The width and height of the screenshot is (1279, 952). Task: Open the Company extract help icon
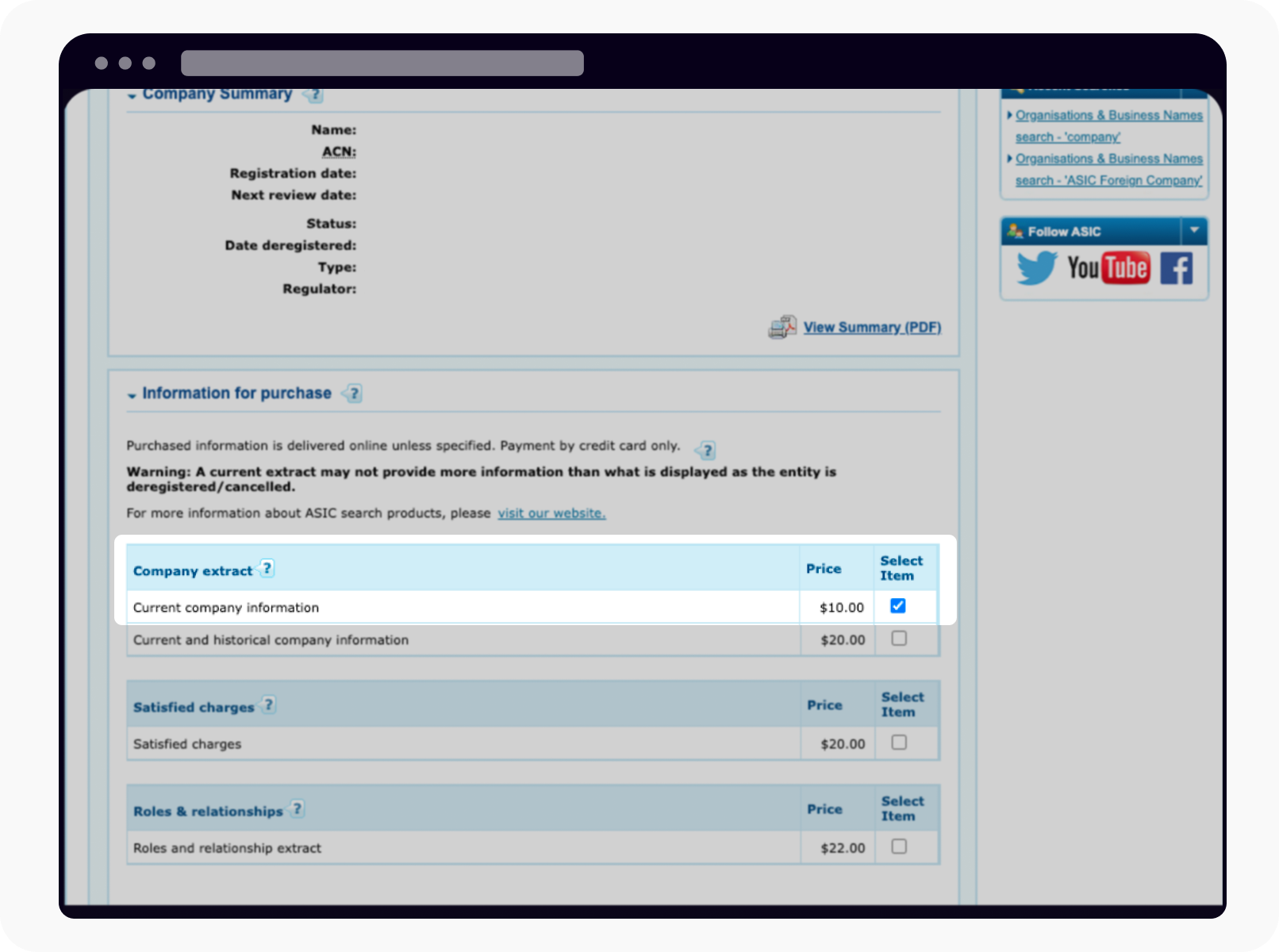click(267, 568)
